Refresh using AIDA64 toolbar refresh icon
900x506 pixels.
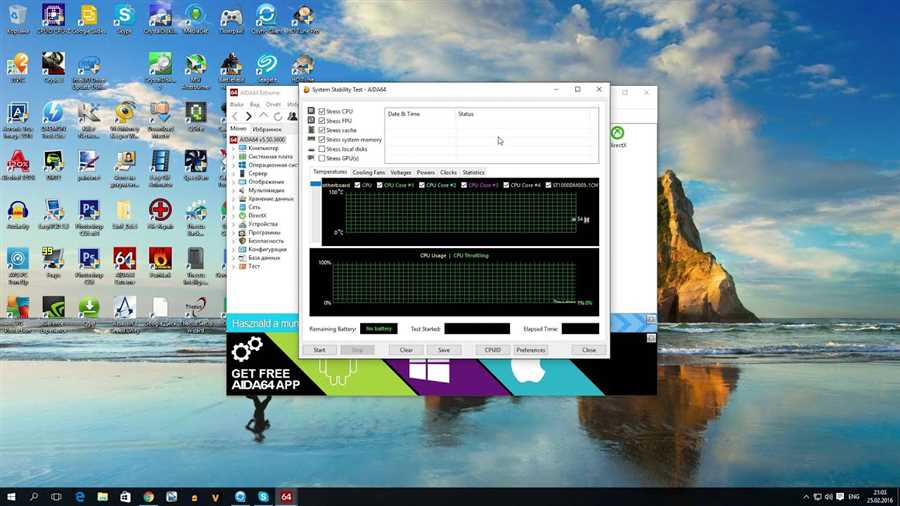pyautogui.click(x=278, y=116)
